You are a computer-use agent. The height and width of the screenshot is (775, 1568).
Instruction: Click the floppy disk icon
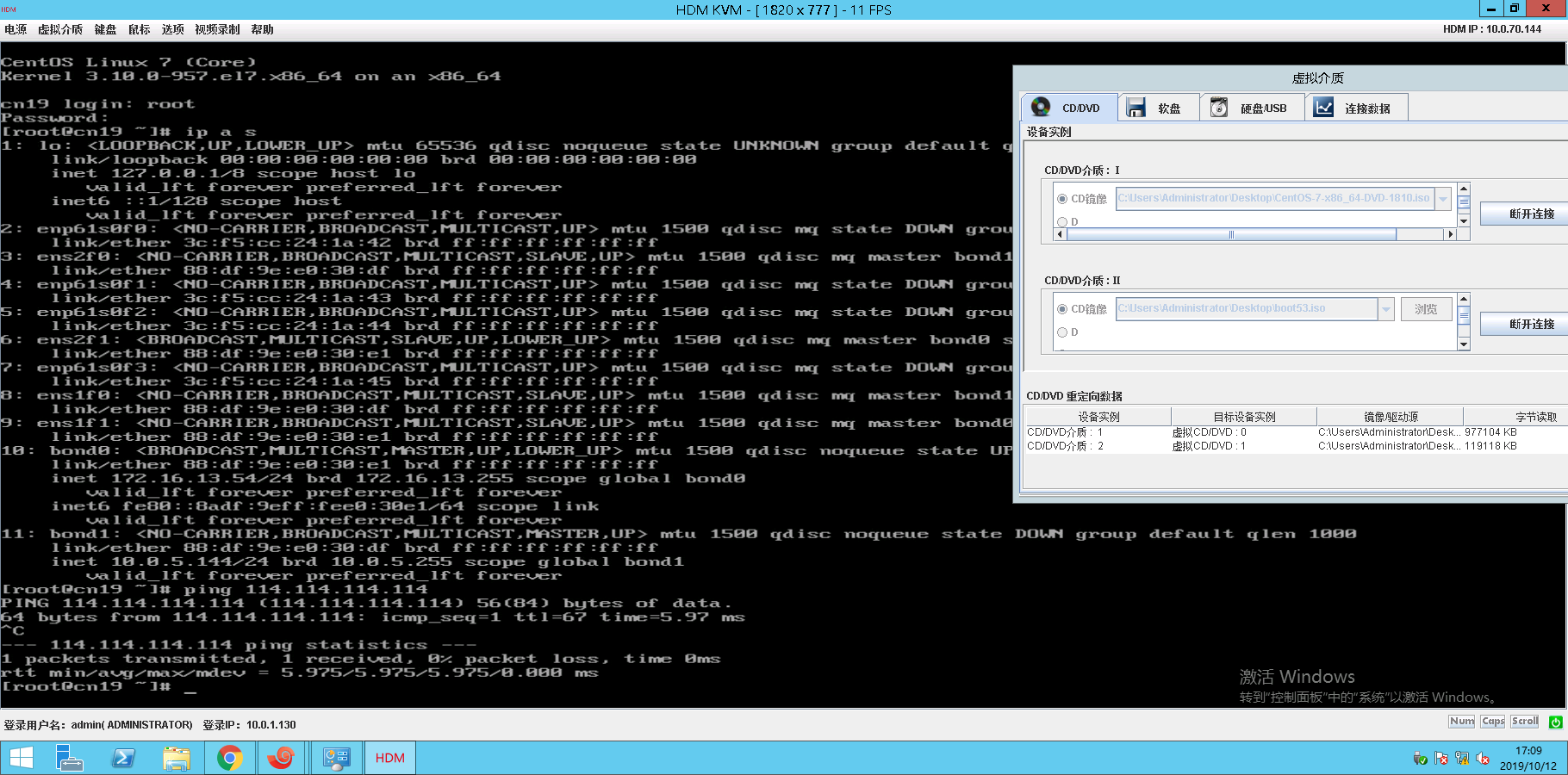tap(1136, 107)
